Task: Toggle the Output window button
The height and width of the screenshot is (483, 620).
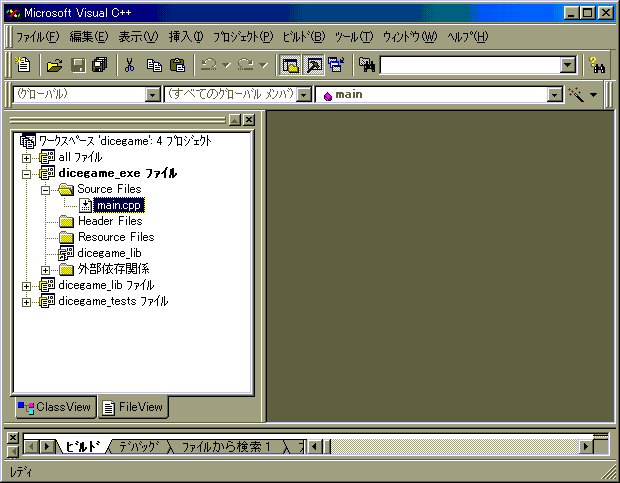Action: pyautogui.click(x=314, y=65)
